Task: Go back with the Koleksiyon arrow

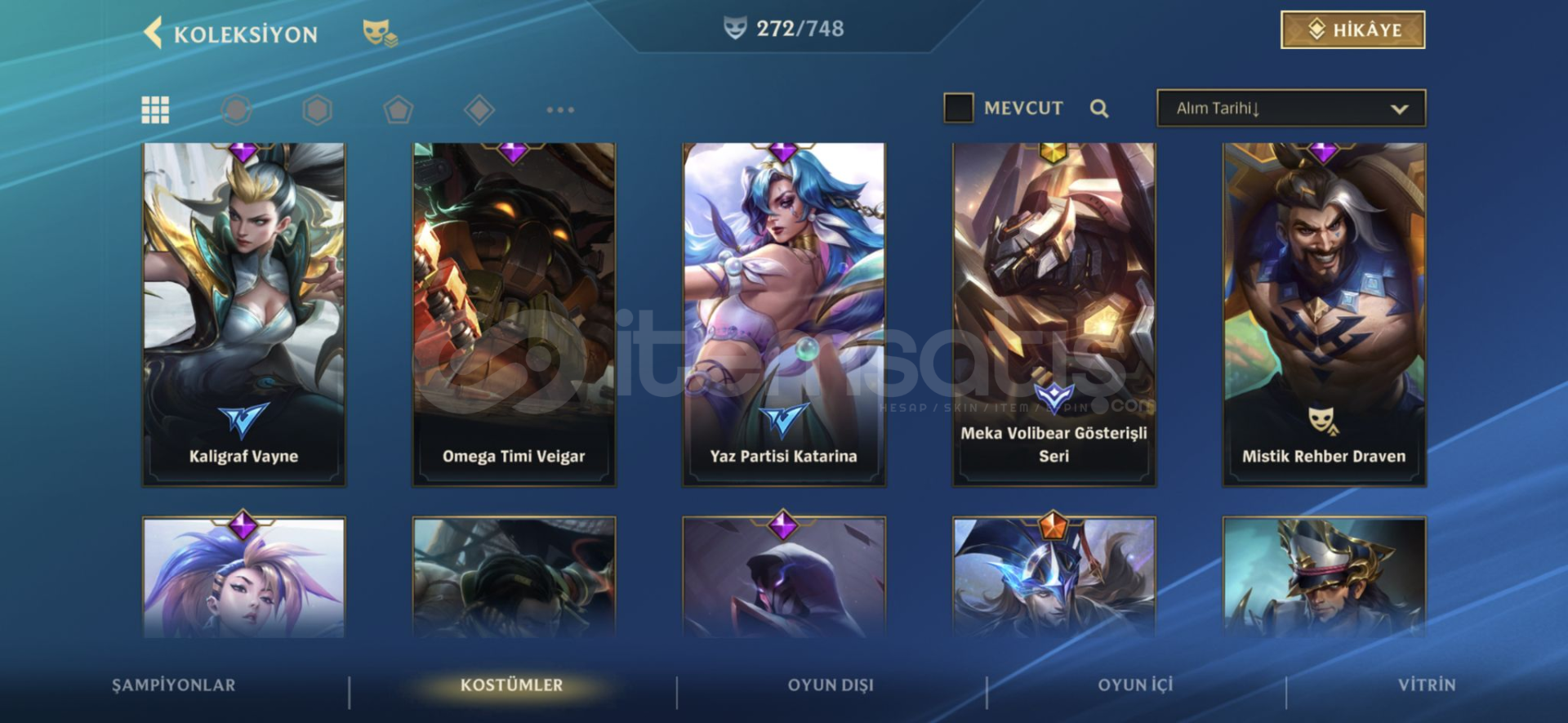Action: click(x=153, y=33)
